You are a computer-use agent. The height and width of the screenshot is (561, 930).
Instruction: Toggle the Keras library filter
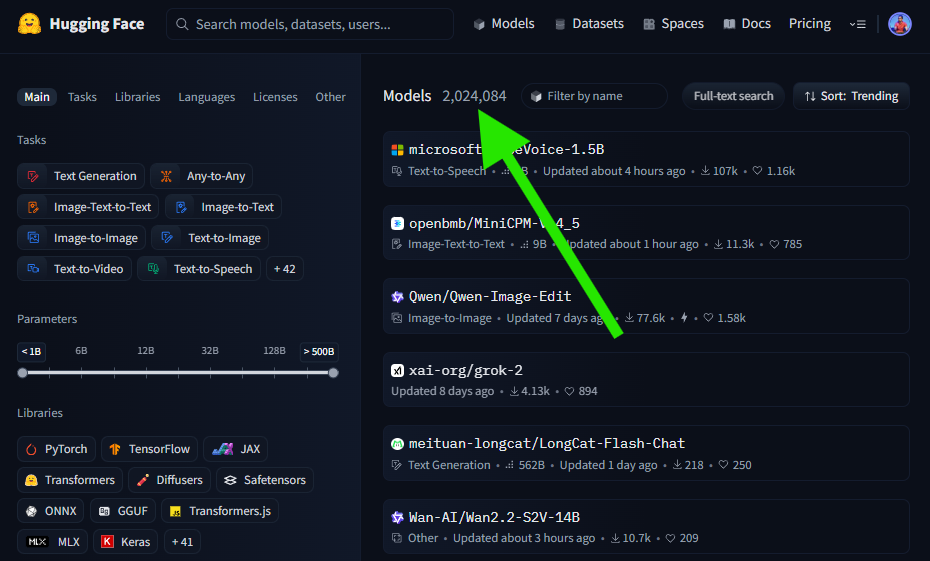click(x=125, y=542)
